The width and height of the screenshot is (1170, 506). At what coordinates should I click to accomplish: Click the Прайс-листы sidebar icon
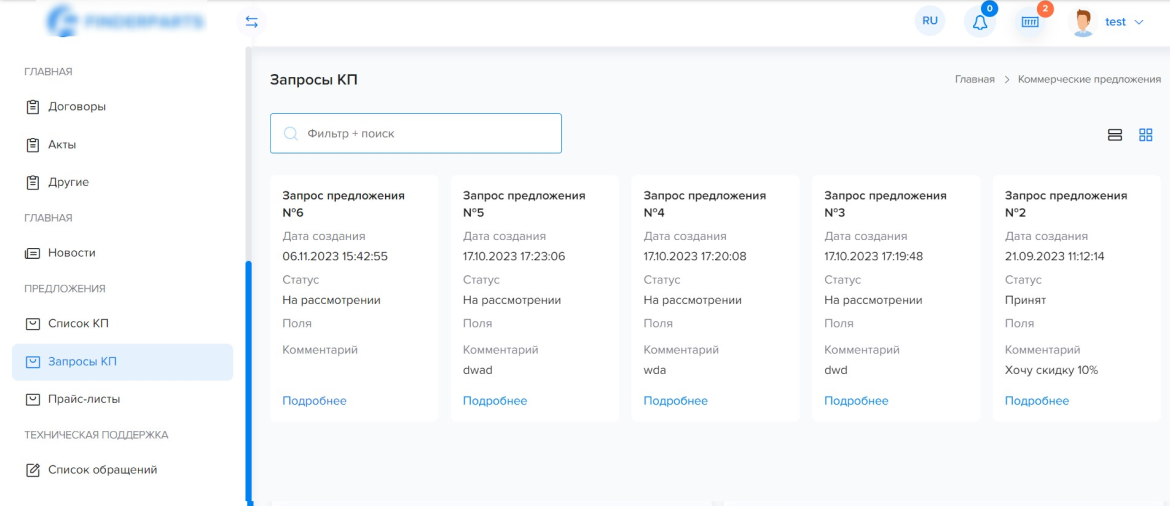click(32, 399)
